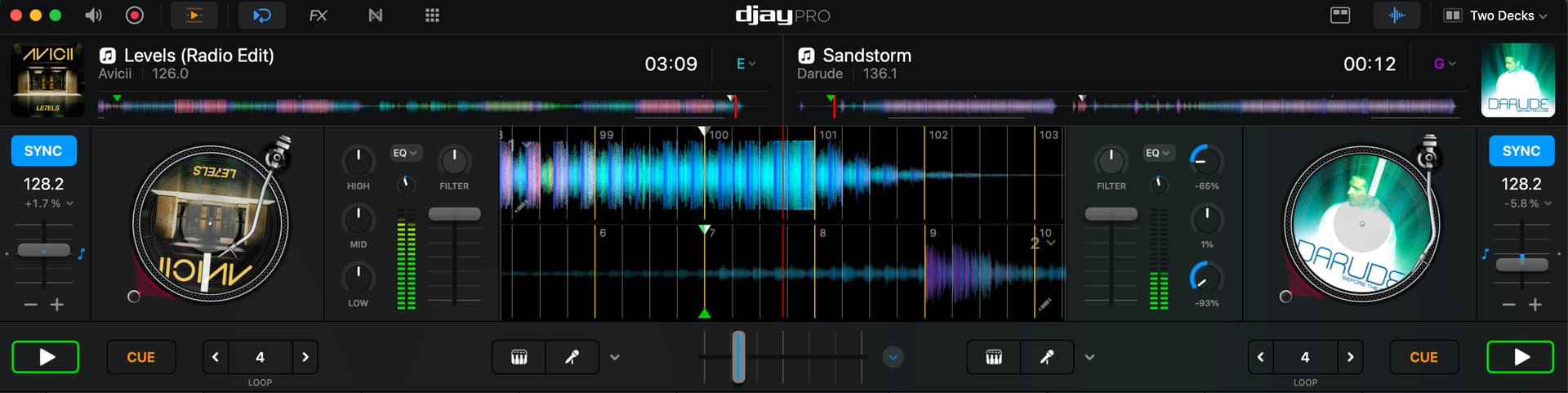Click the right deck pitch plus button
Image resolution: width=1568 pixels, height=393 pixels.
pos(1535,305)
